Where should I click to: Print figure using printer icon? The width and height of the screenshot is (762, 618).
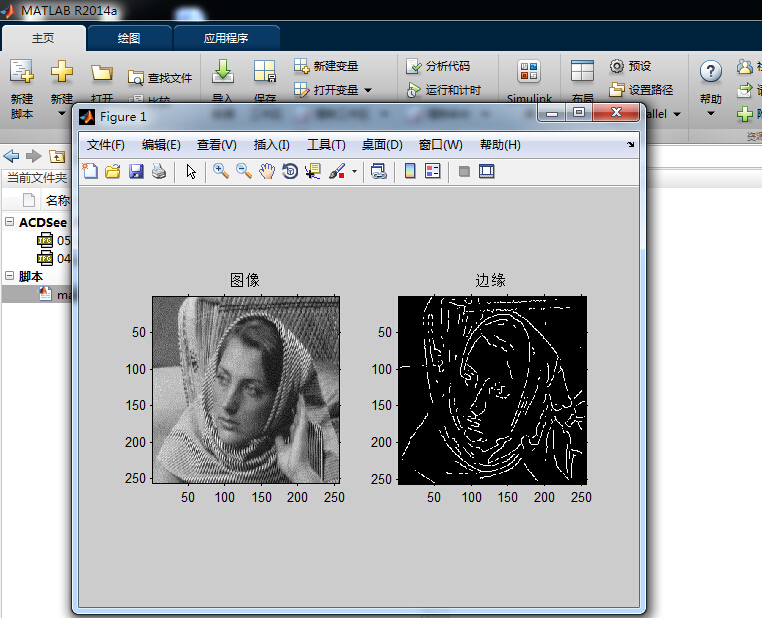[x=159, y=172]
